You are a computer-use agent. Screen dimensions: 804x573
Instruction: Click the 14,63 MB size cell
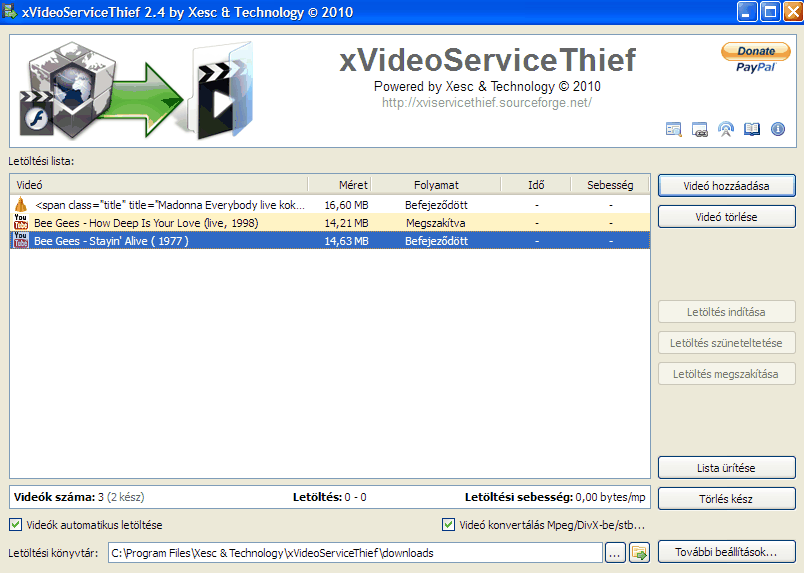click(346, 241)
